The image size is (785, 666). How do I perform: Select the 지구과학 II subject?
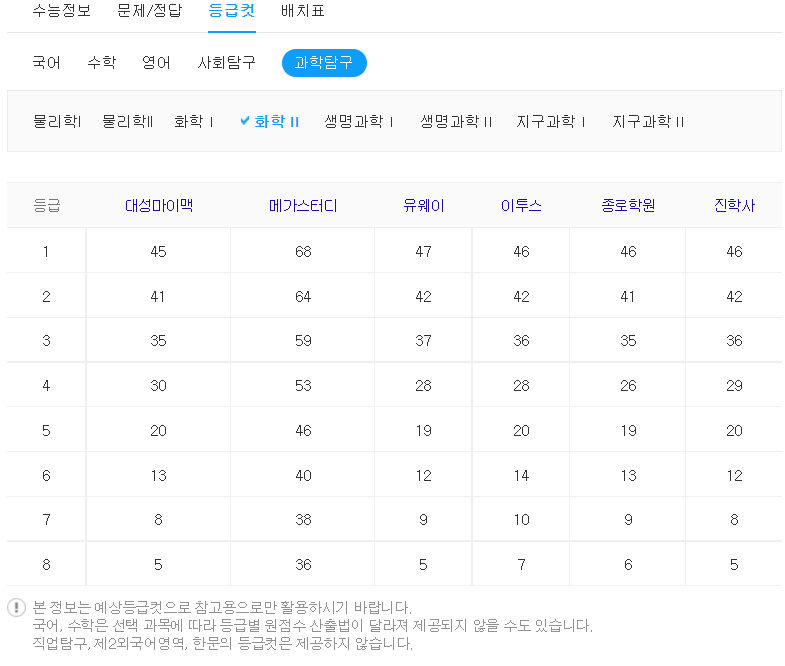[648, 121]
